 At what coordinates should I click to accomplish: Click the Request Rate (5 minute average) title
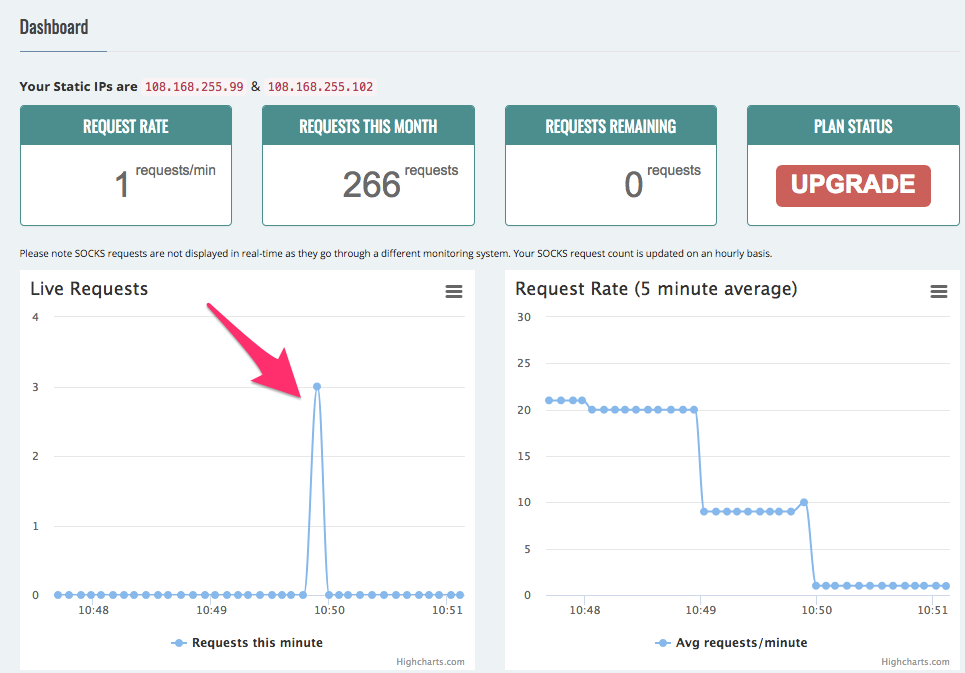coord(656,289)
